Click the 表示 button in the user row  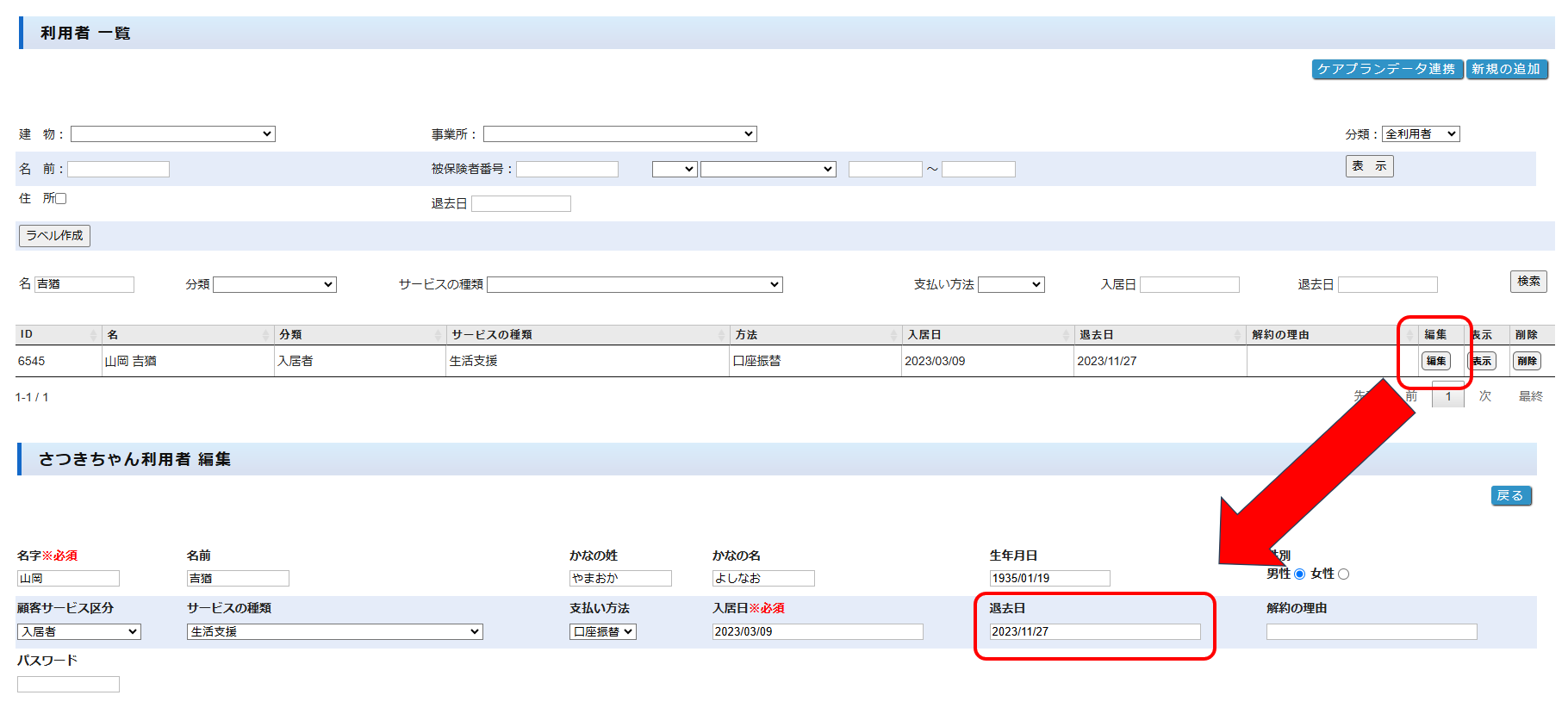[1482, 361]
